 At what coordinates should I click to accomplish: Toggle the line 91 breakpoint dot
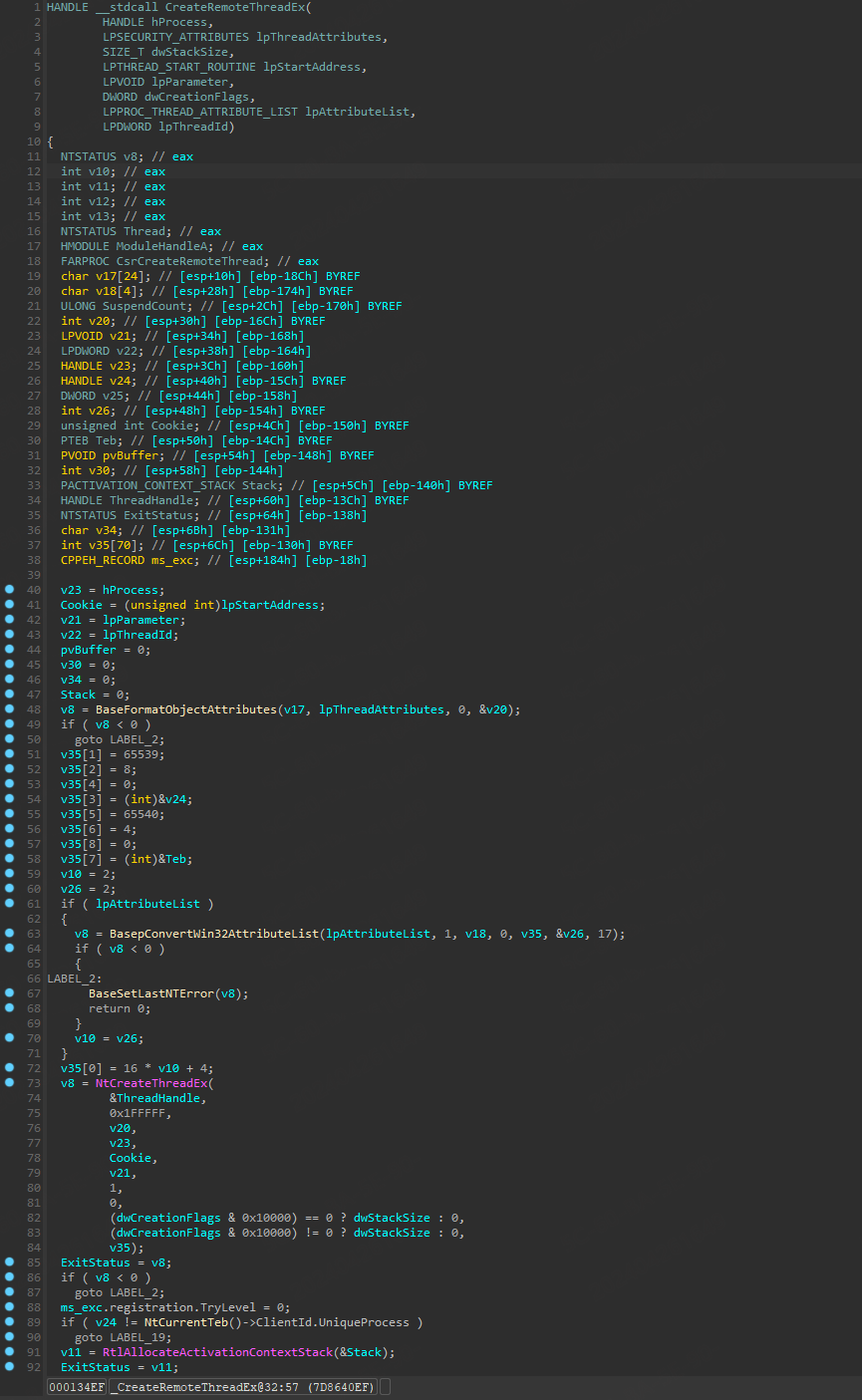click(x=9, y=1352)
